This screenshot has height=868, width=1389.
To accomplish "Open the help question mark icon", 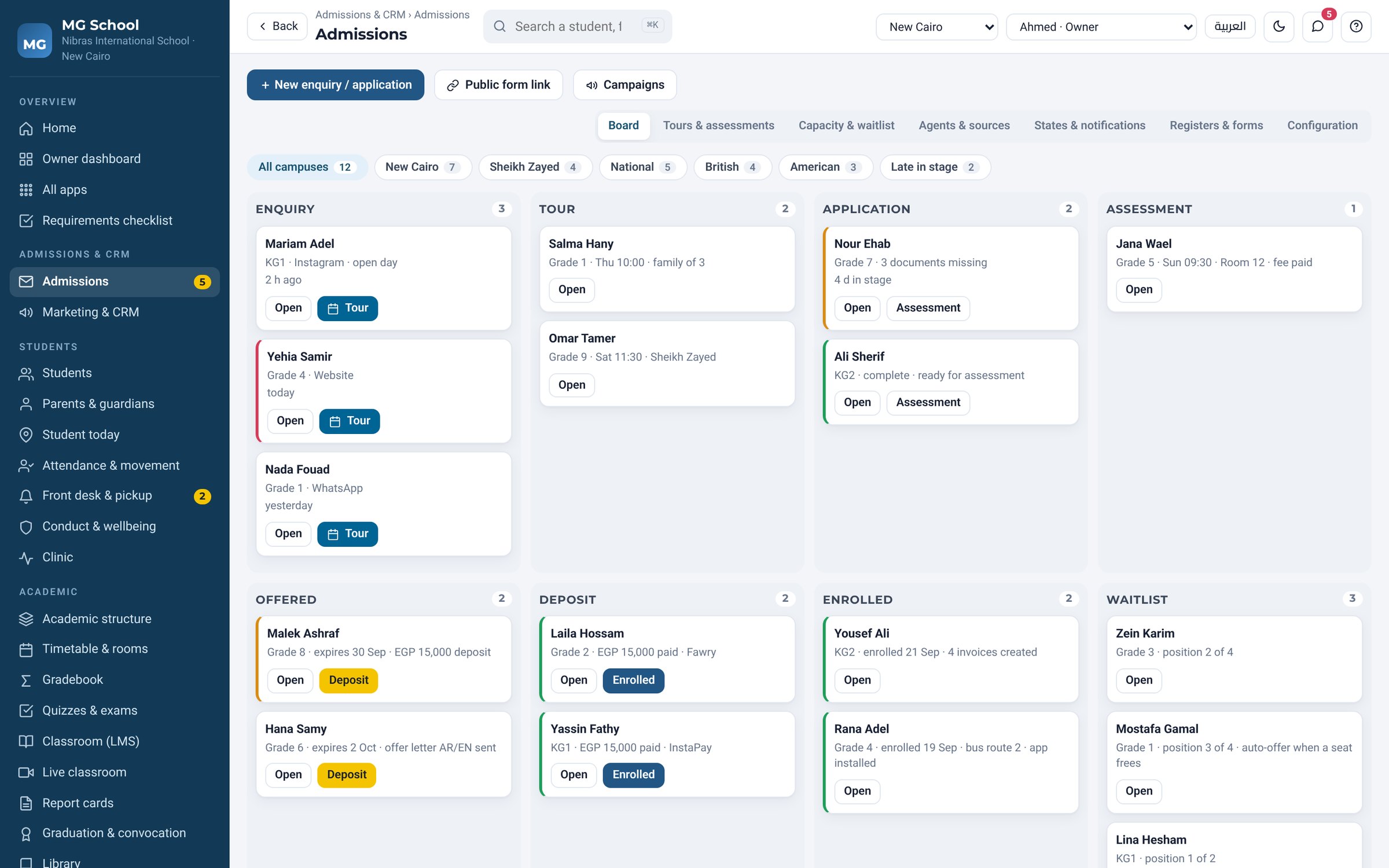I will (1356, 27).
